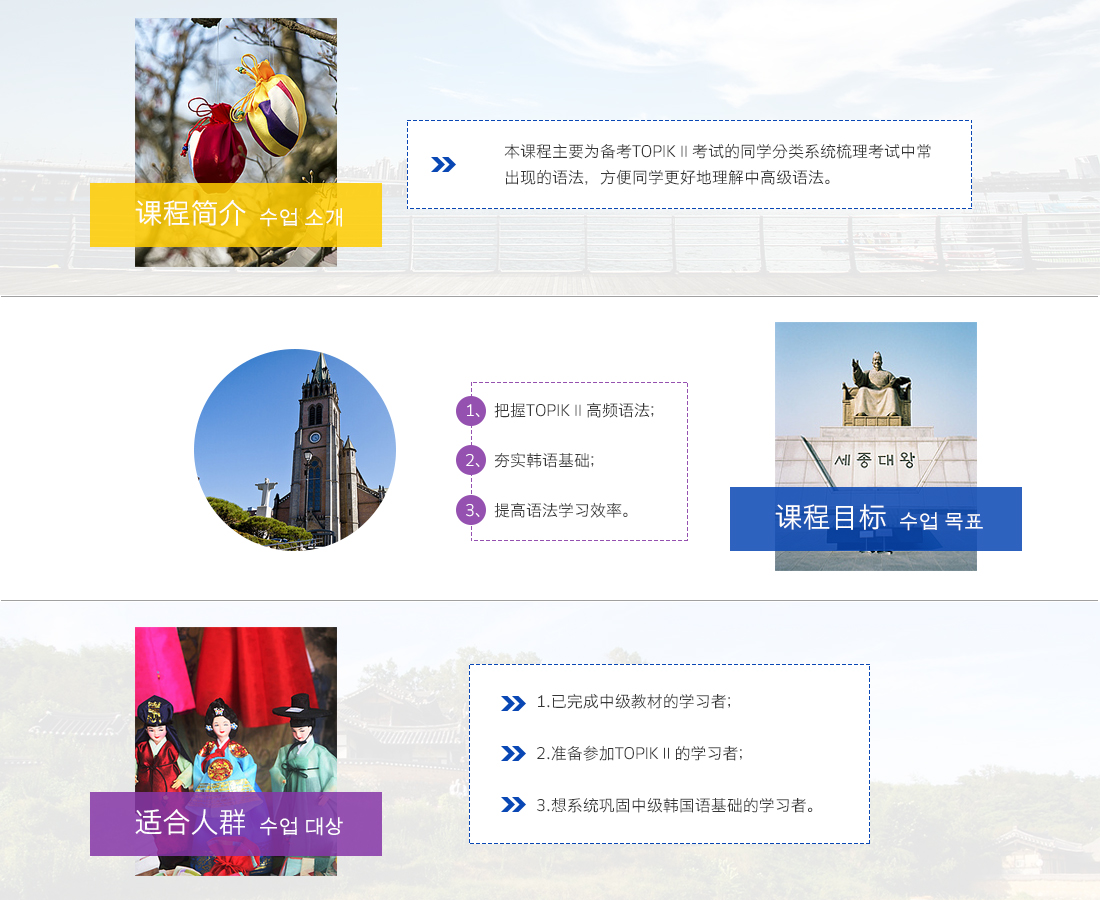Open the King Sejong statue photo
The height and width of the screenshot is (900, 1100).
(875, 400)
